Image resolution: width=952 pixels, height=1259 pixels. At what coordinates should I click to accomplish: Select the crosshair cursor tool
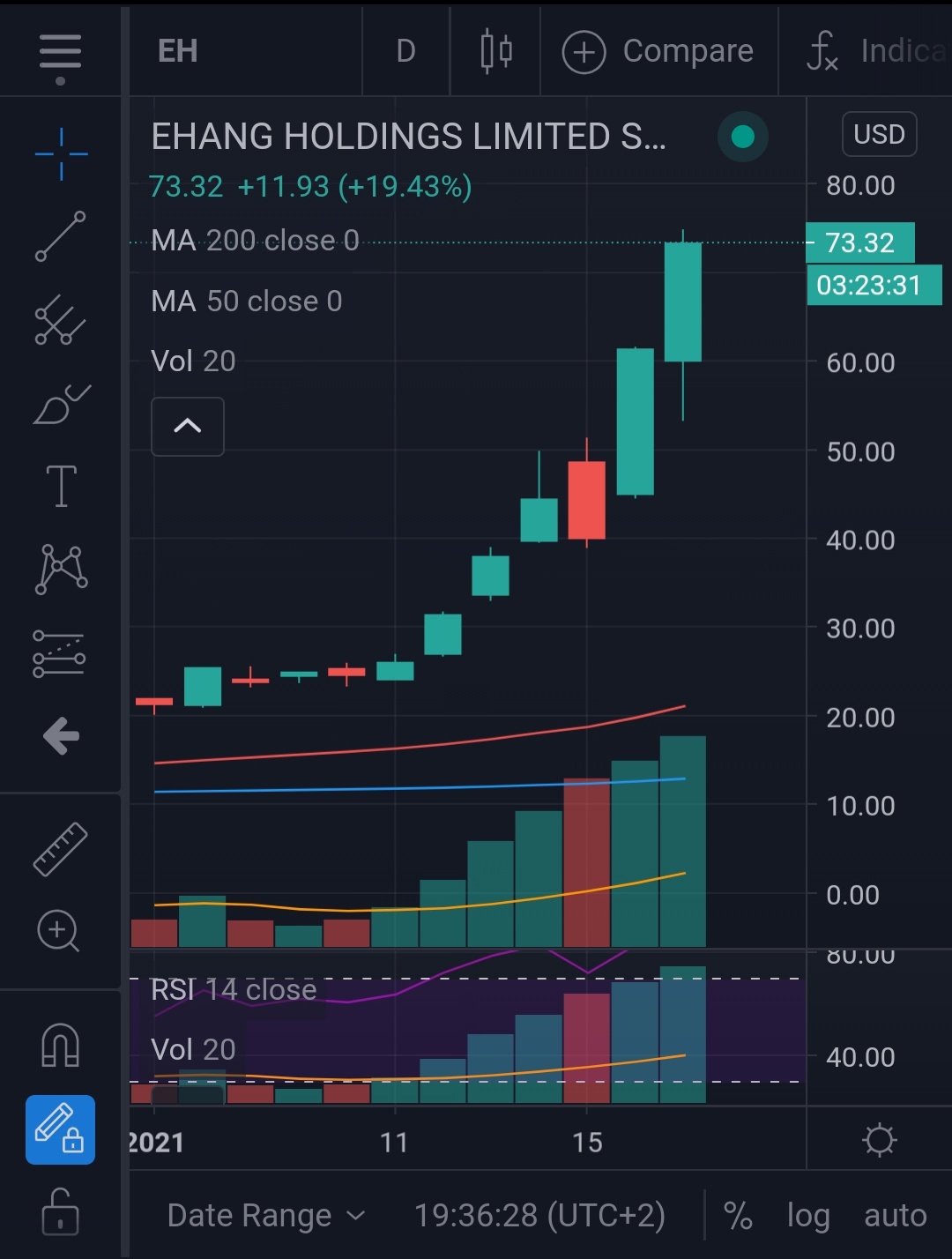61,154
